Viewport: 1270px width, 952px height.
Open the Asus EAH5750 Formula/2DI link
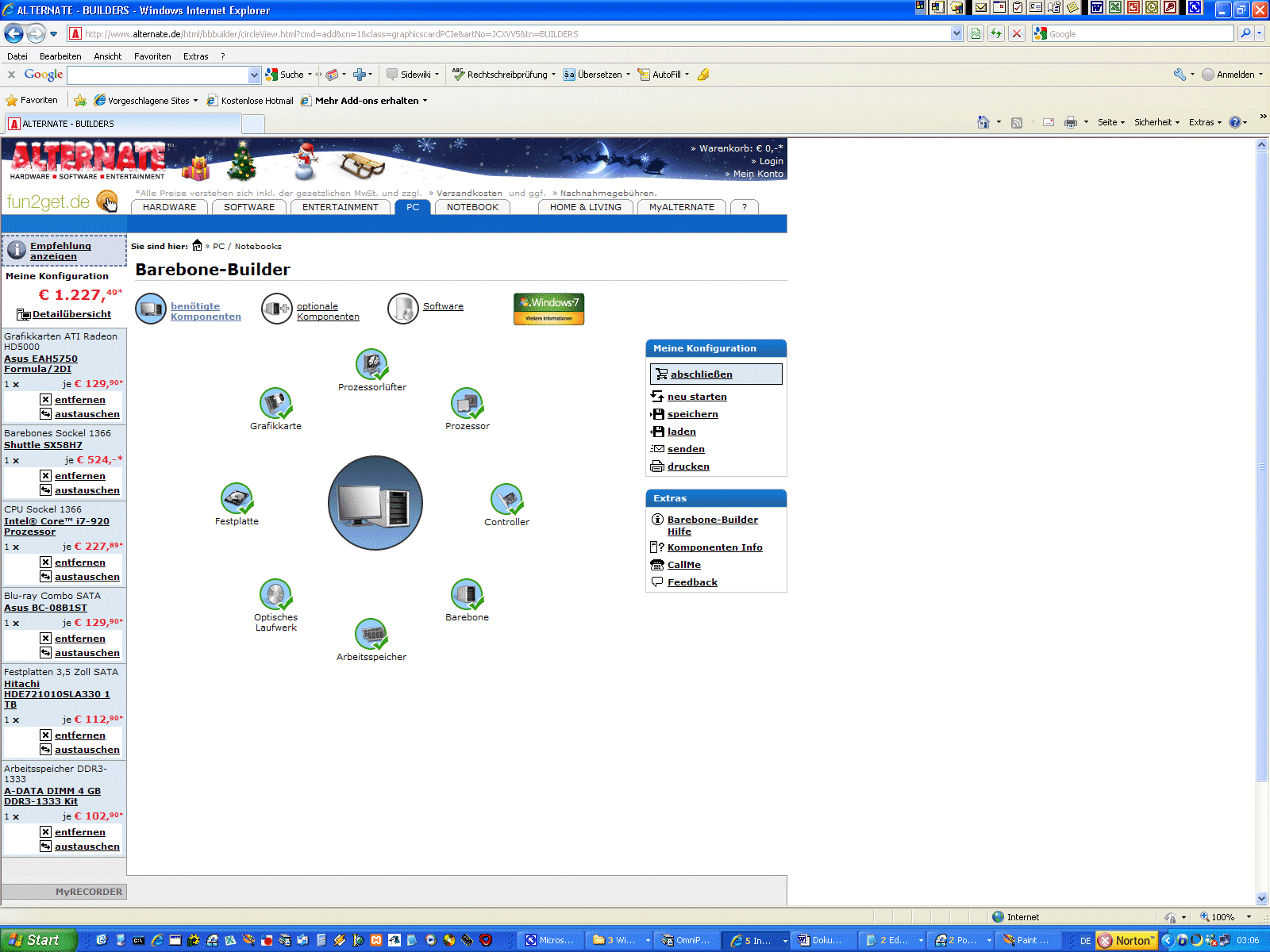pyautogui.click(x=40, y=363)
